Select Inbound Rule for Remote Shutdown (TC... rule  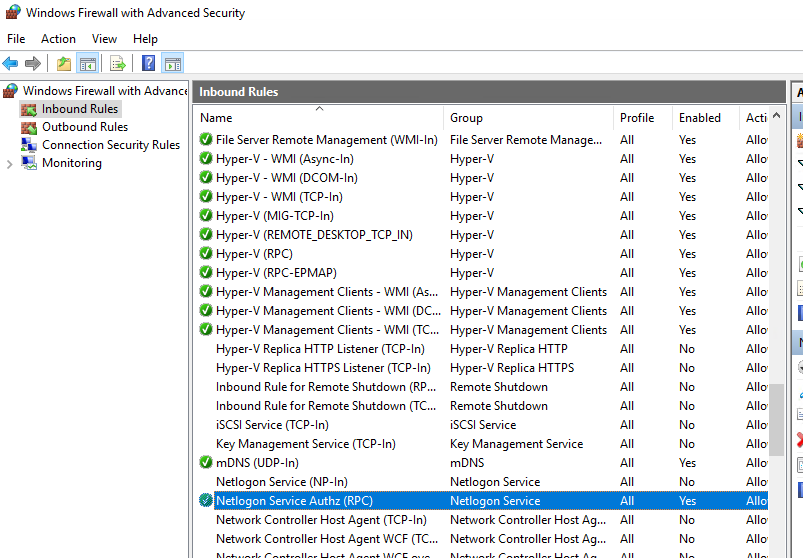326,405
